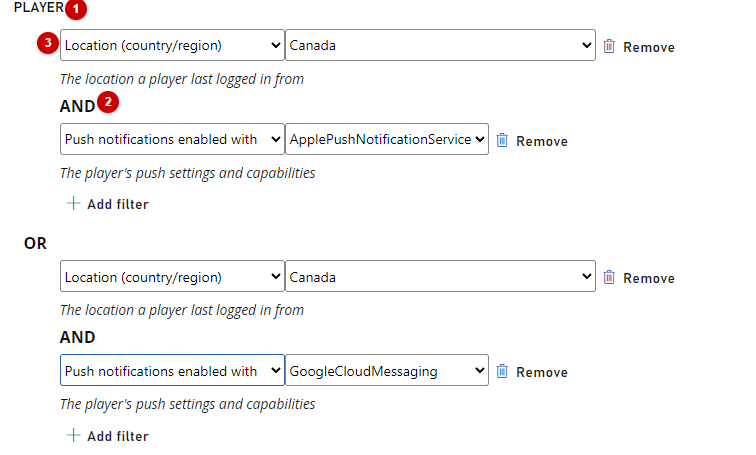Click Remove label for first Canada filter

point(649,47)
